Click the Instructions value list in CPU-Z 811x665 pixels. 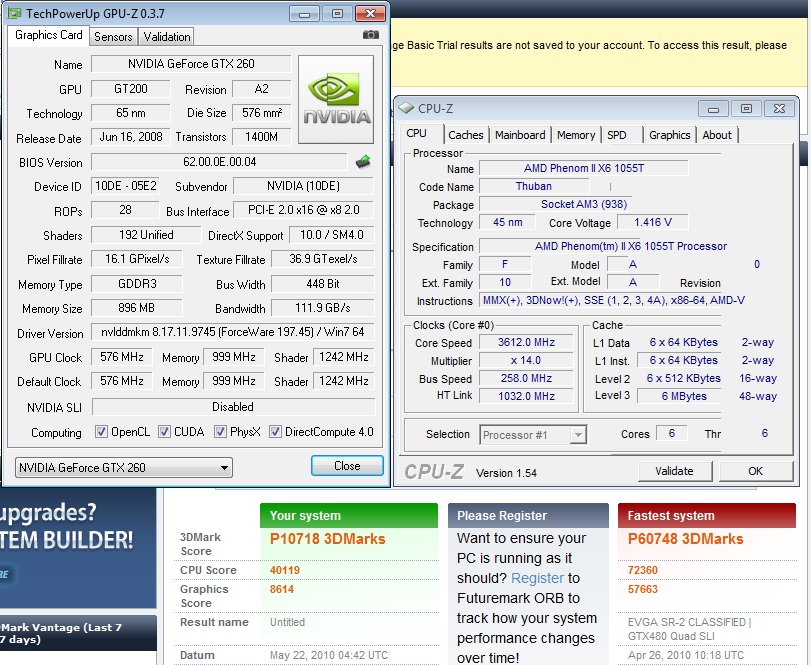(613, 300)
